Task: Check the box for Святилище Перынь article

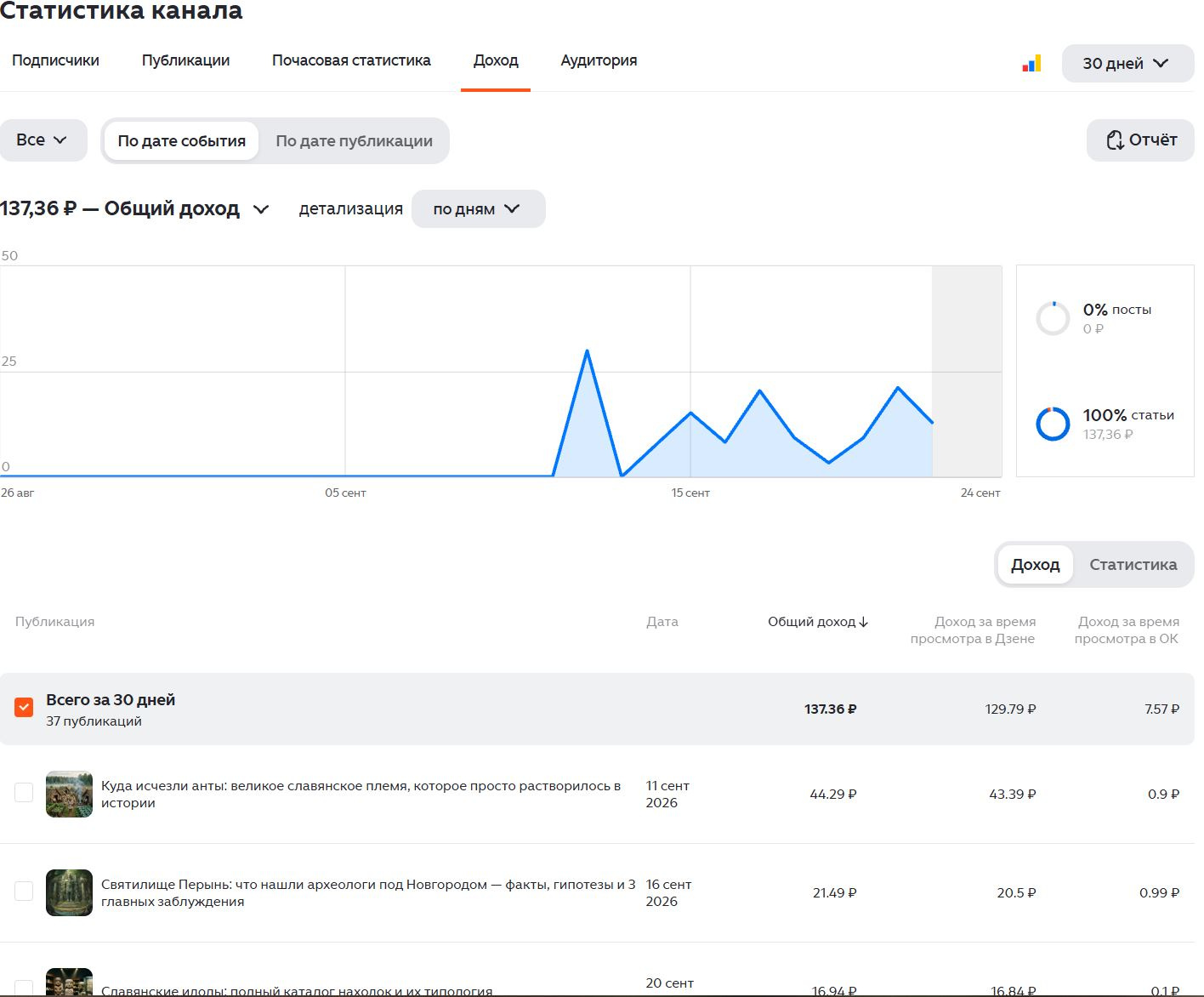Action: tap(24, 891)
